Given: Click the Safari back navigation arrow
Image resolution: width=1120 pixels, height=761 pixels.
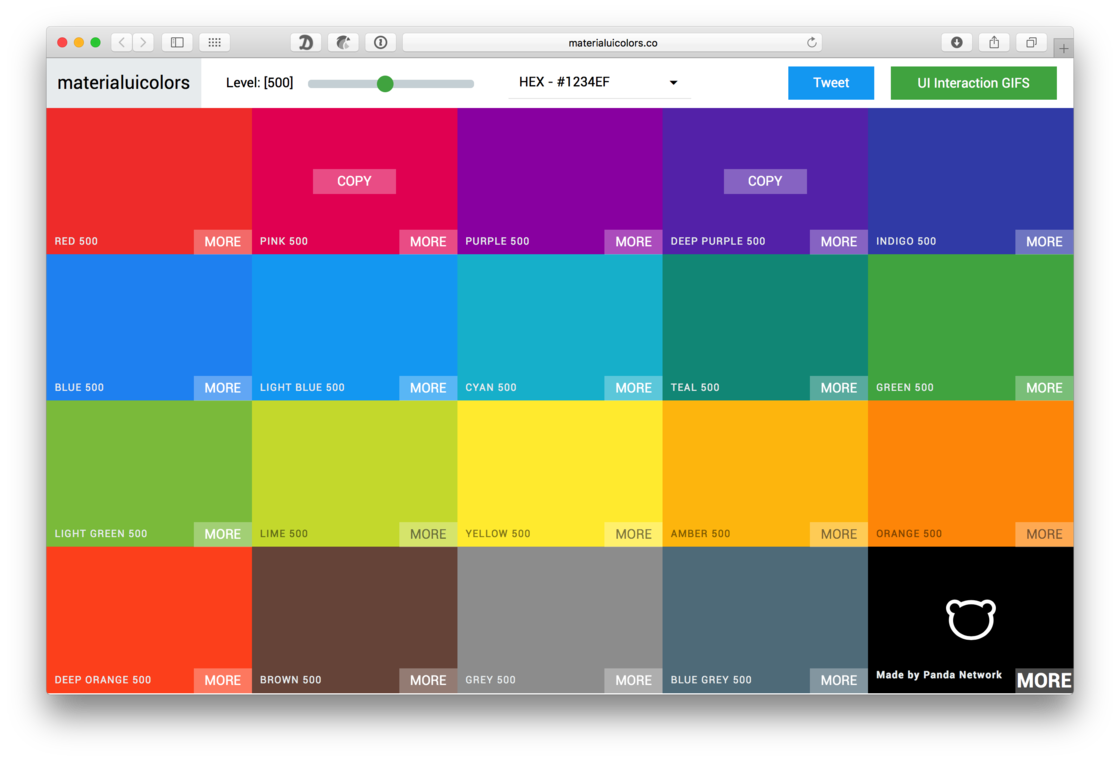Looking at the screenshot, I should pos(121,42).
